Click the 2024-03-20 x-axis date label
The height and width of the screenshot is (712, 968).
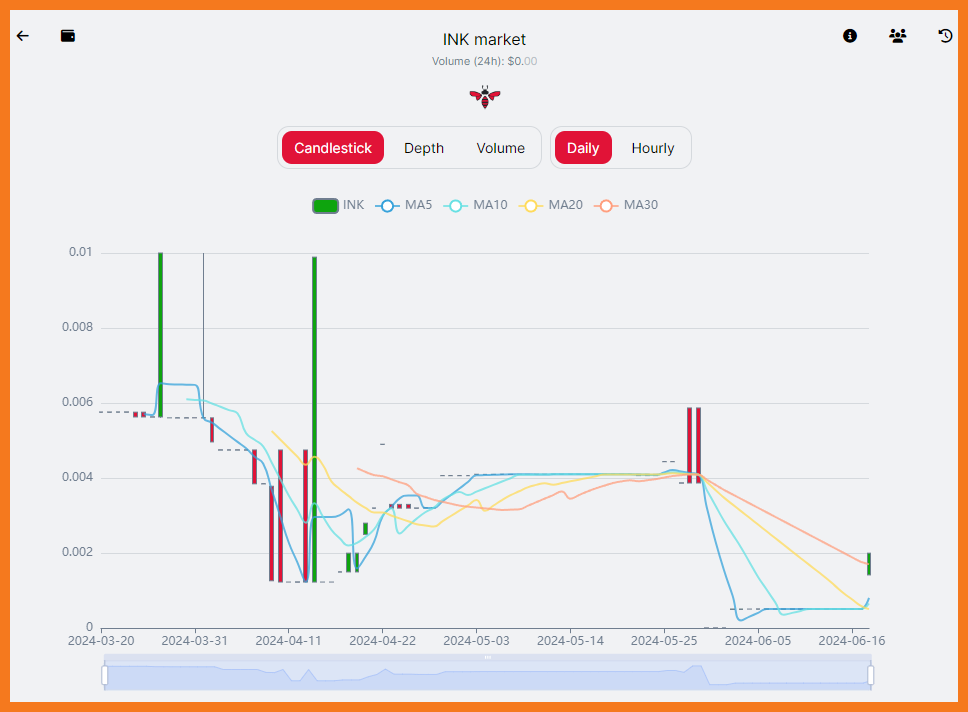tap(101, 641)
